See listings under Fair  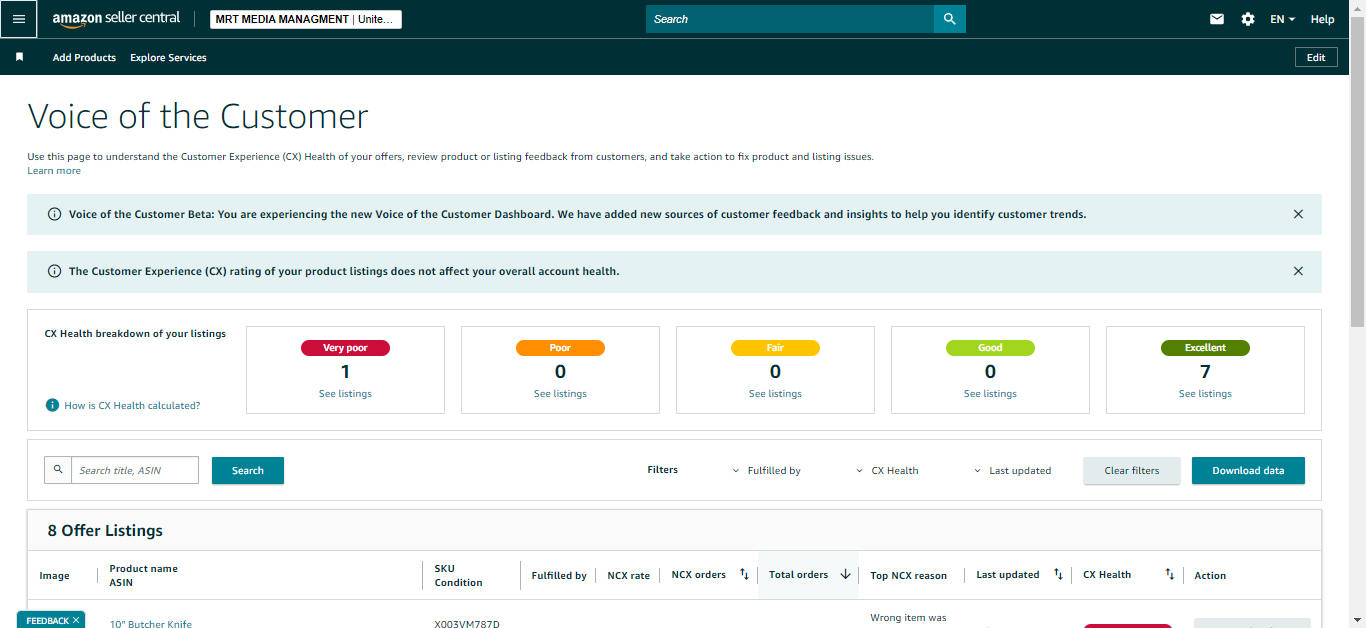[x=775, y=393]
